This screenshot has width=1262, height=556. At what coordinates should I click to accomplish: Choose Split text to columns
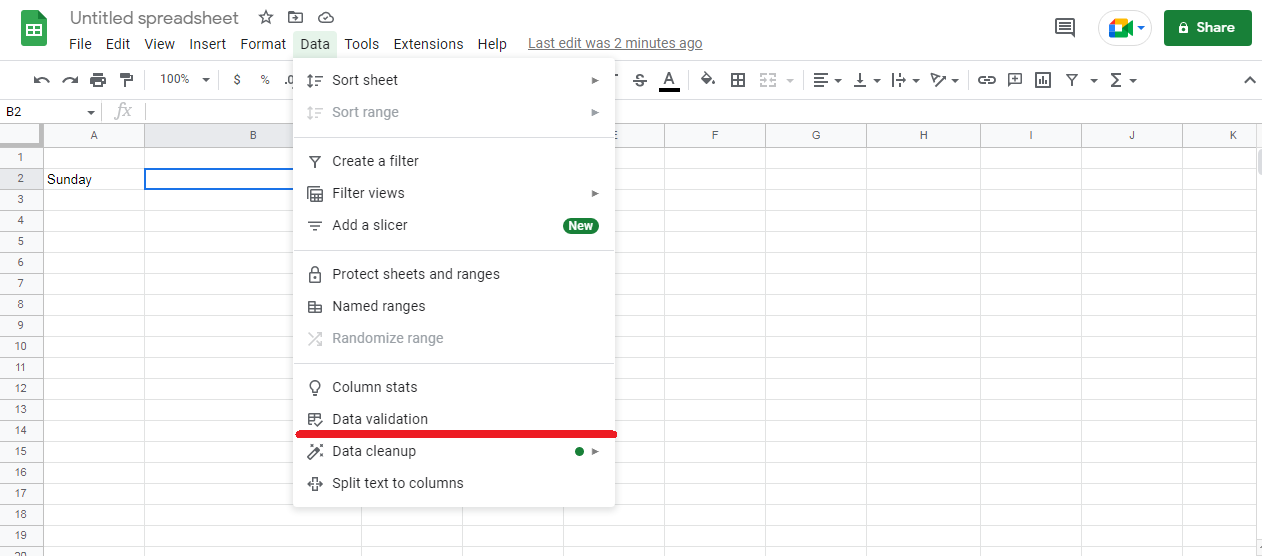[454, 483]
